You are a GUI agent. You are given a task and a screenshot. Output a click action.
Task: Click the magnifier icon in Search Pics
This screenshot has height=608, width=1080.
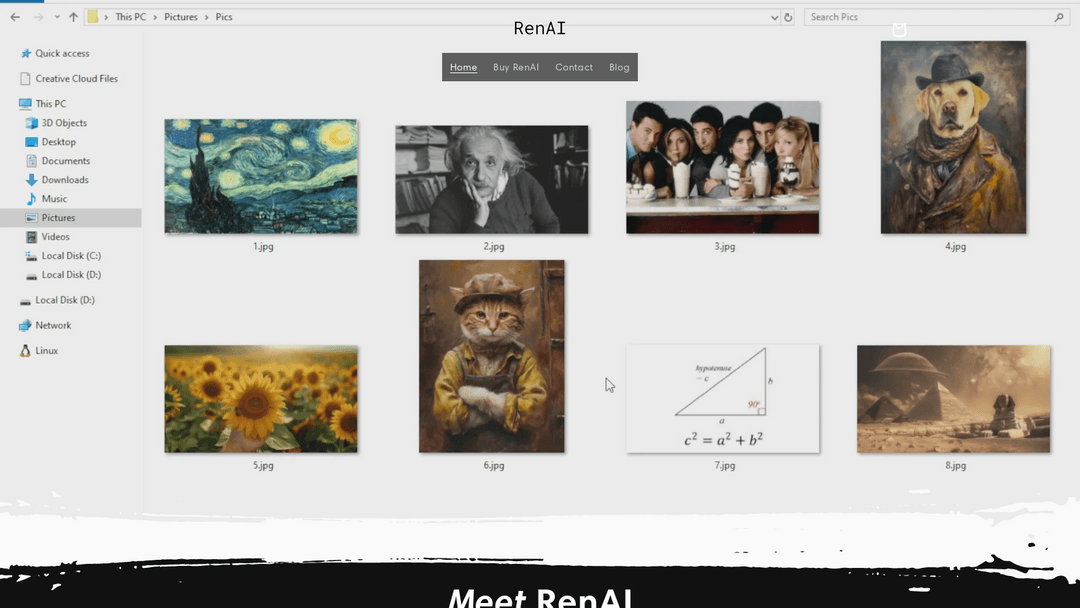1059,17
